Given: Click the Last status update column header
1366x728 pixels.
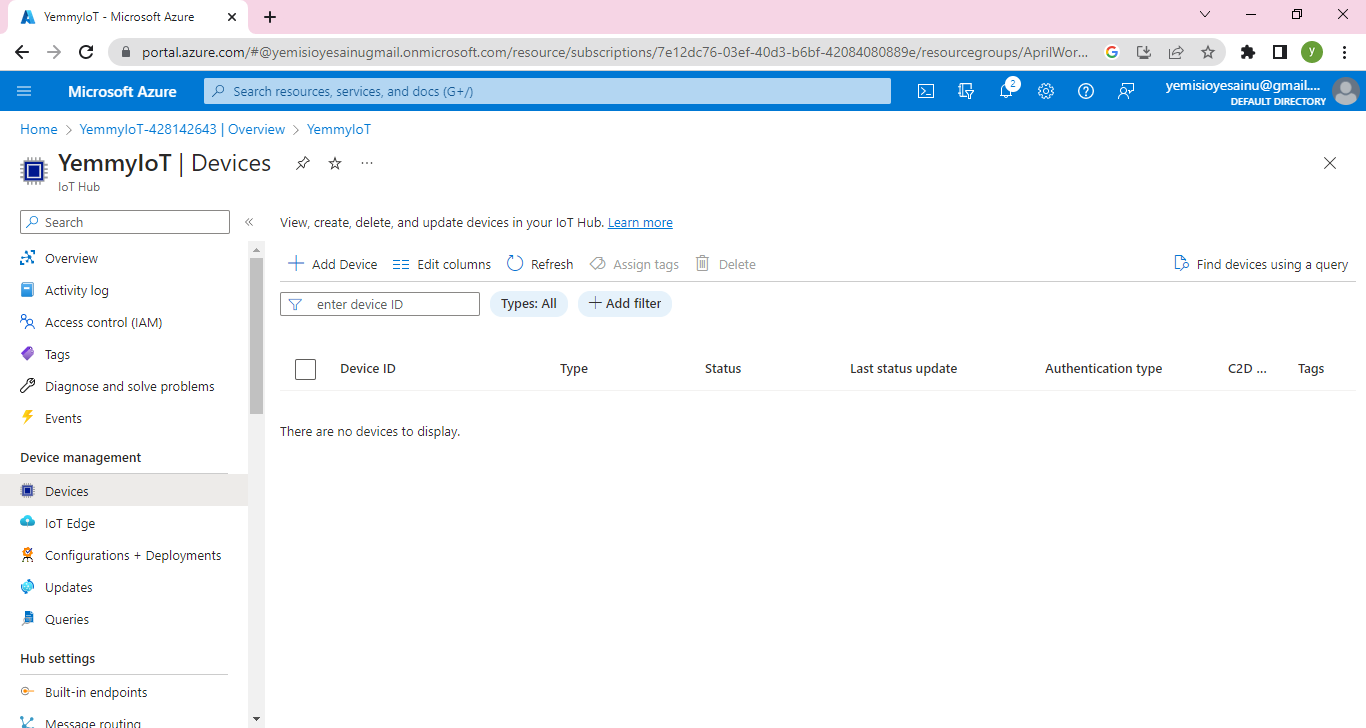Looking at the screenshot, I should click(904, 369).
